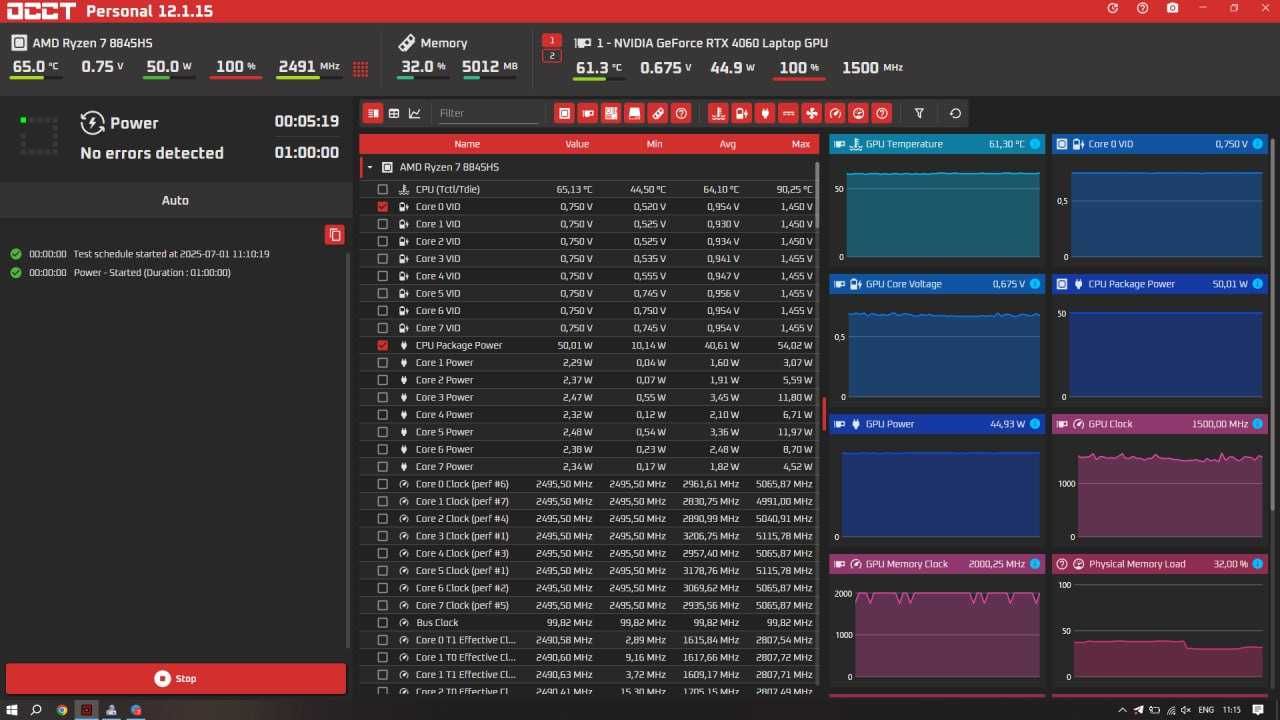This screenshot has height=720, width=1280.
Task: Check the CPU (Tctl/Tdie) checkbox
Action: pos(382,189)
